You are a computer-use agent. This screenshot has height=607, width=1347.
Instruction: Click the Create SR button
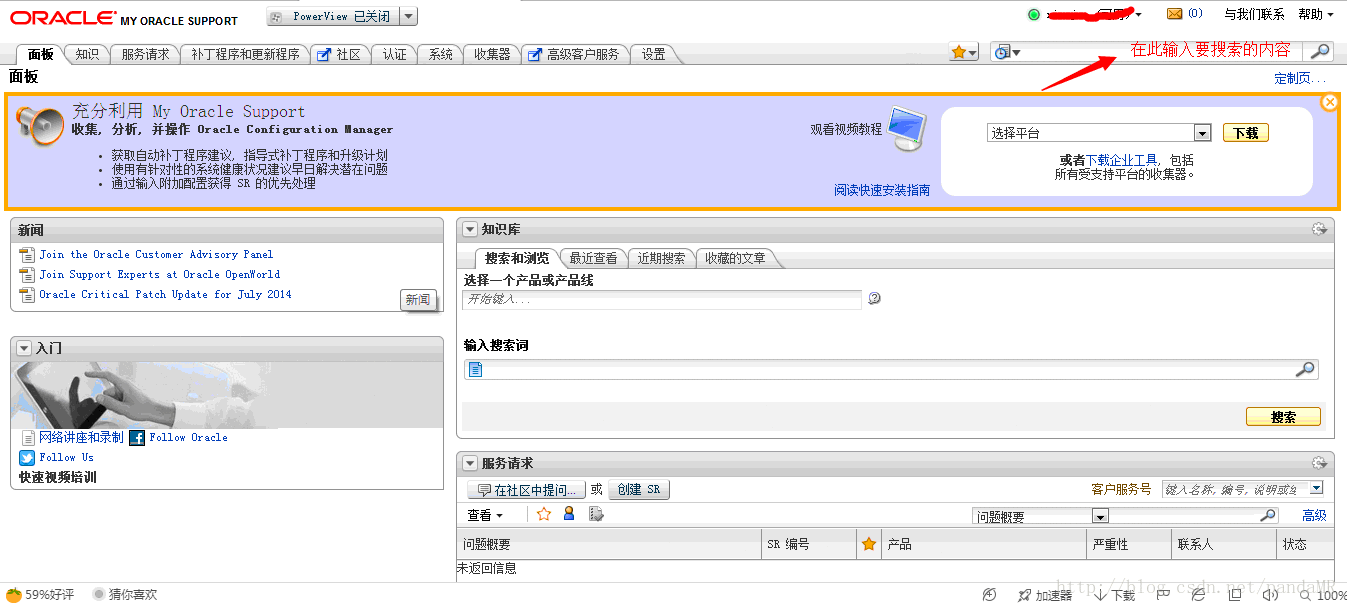click(639, 490)
